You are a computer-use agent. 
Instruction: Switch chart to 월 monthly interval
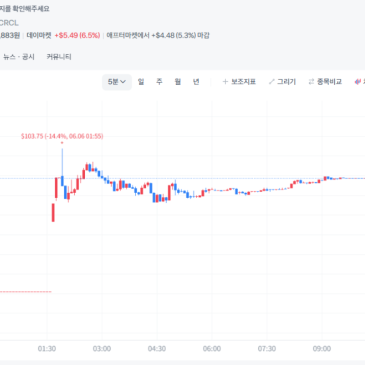tap(178, 82)
